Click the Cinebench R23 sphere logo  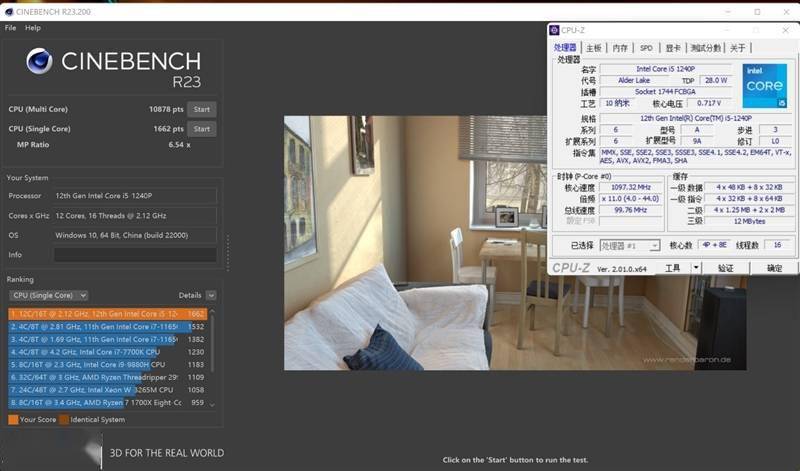pos(40,61)
